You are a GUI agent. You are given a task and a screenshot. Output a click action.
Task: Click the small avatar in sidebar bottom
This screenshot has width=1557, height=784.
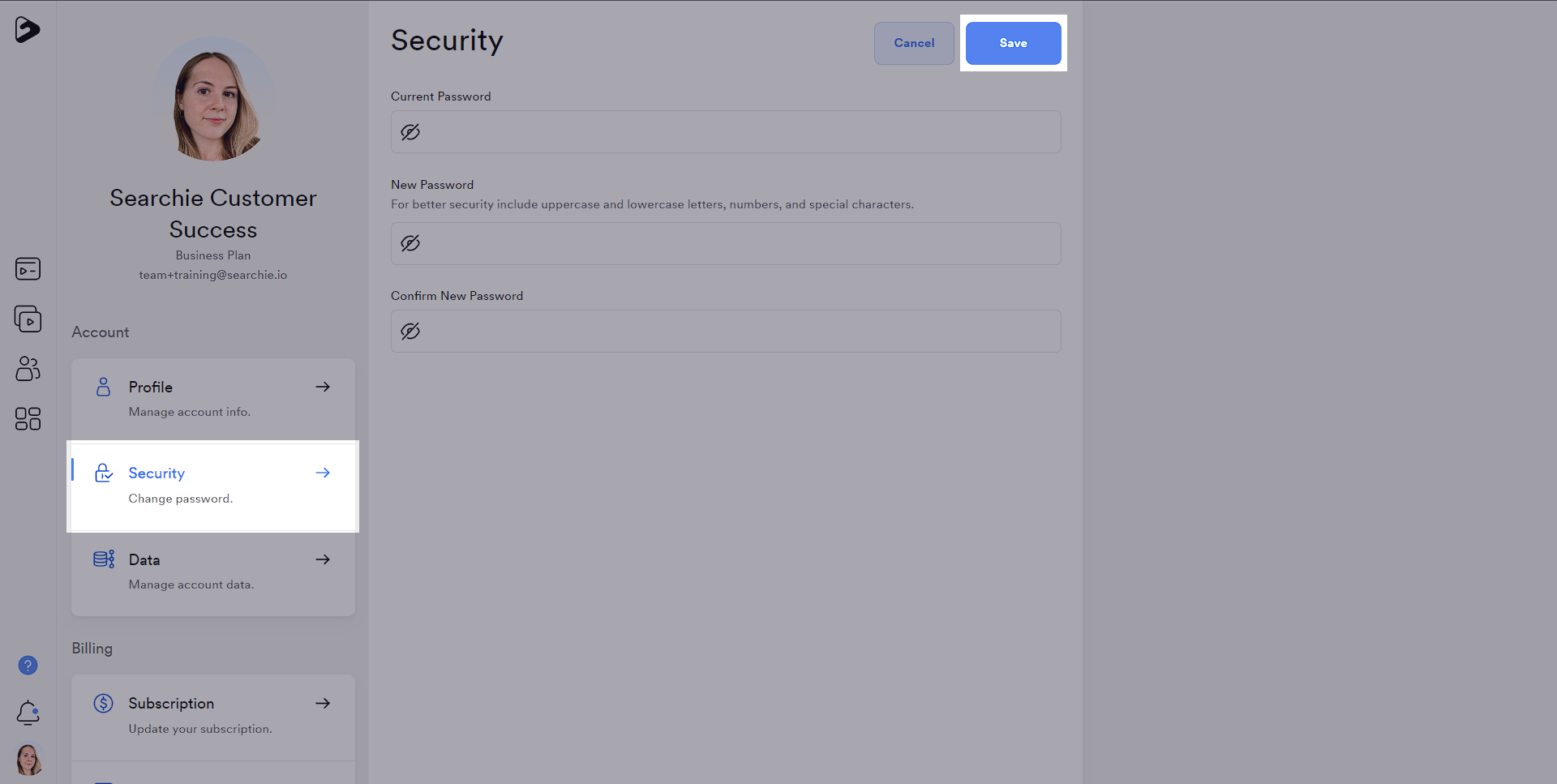[28, 760]
